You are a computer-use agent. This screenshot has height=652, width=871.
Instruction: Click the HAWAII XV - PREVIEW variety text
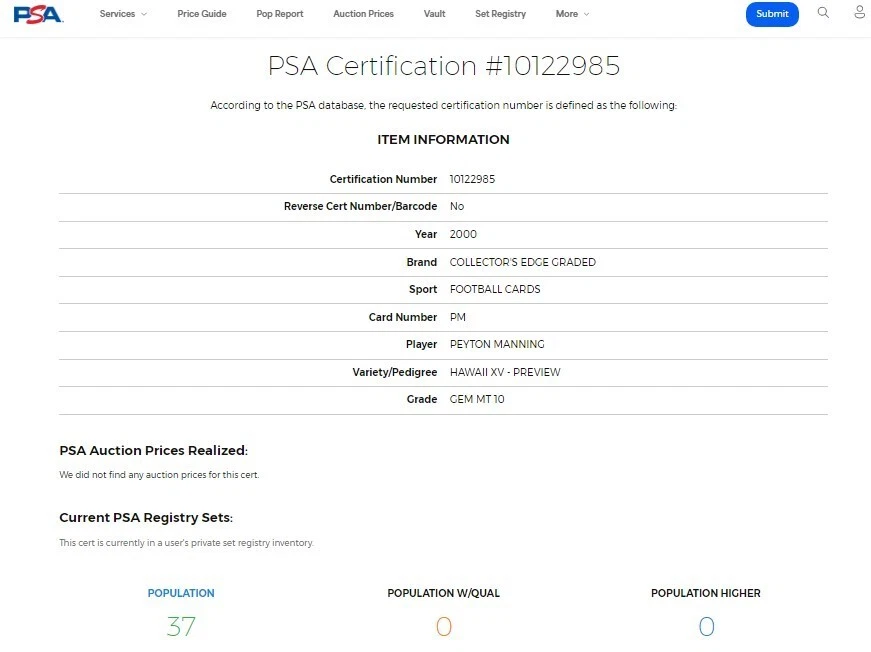505,372
